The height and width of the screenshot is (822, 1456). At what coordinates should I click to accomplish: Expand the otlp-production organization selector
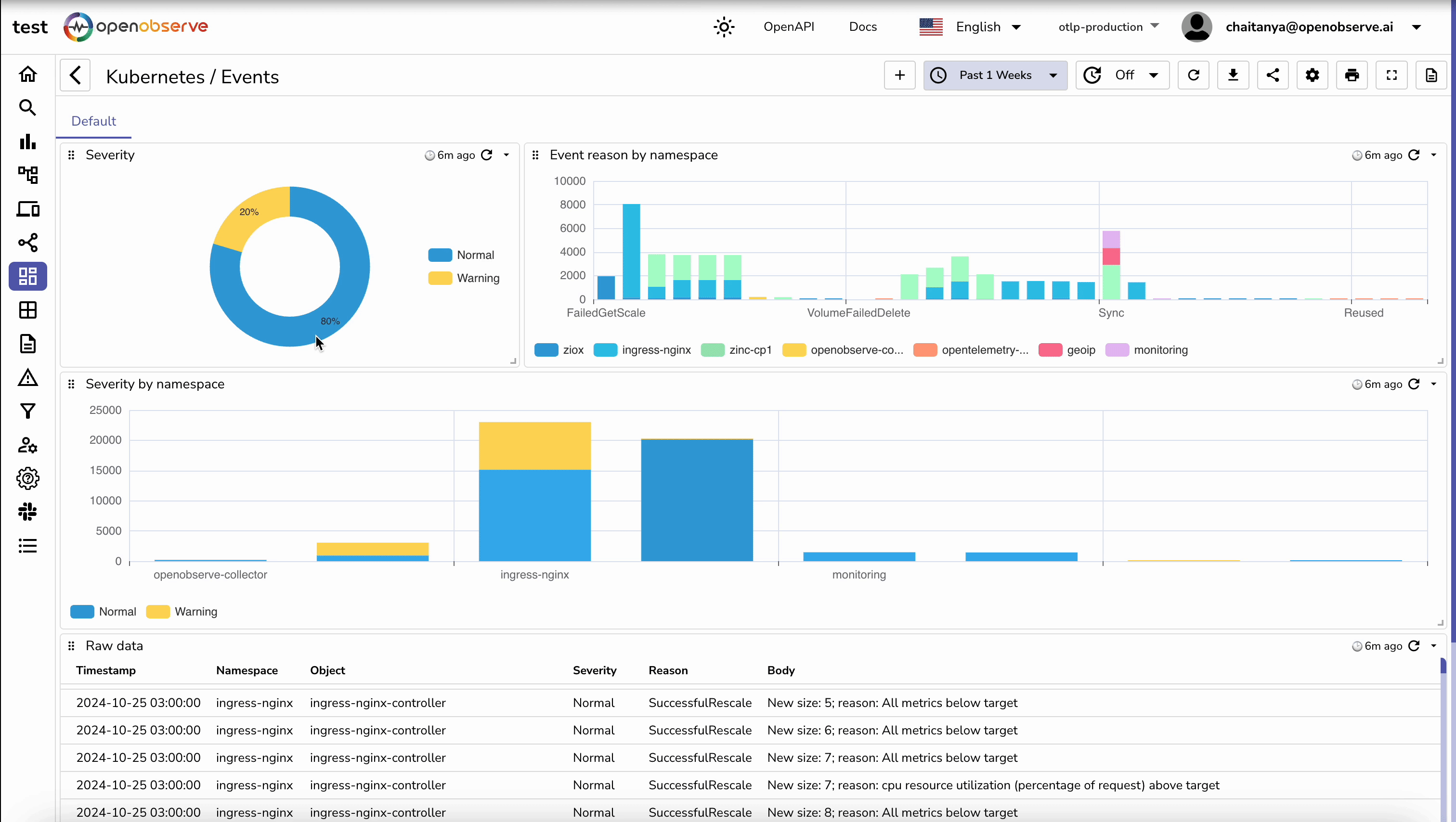coord(1107,26)
